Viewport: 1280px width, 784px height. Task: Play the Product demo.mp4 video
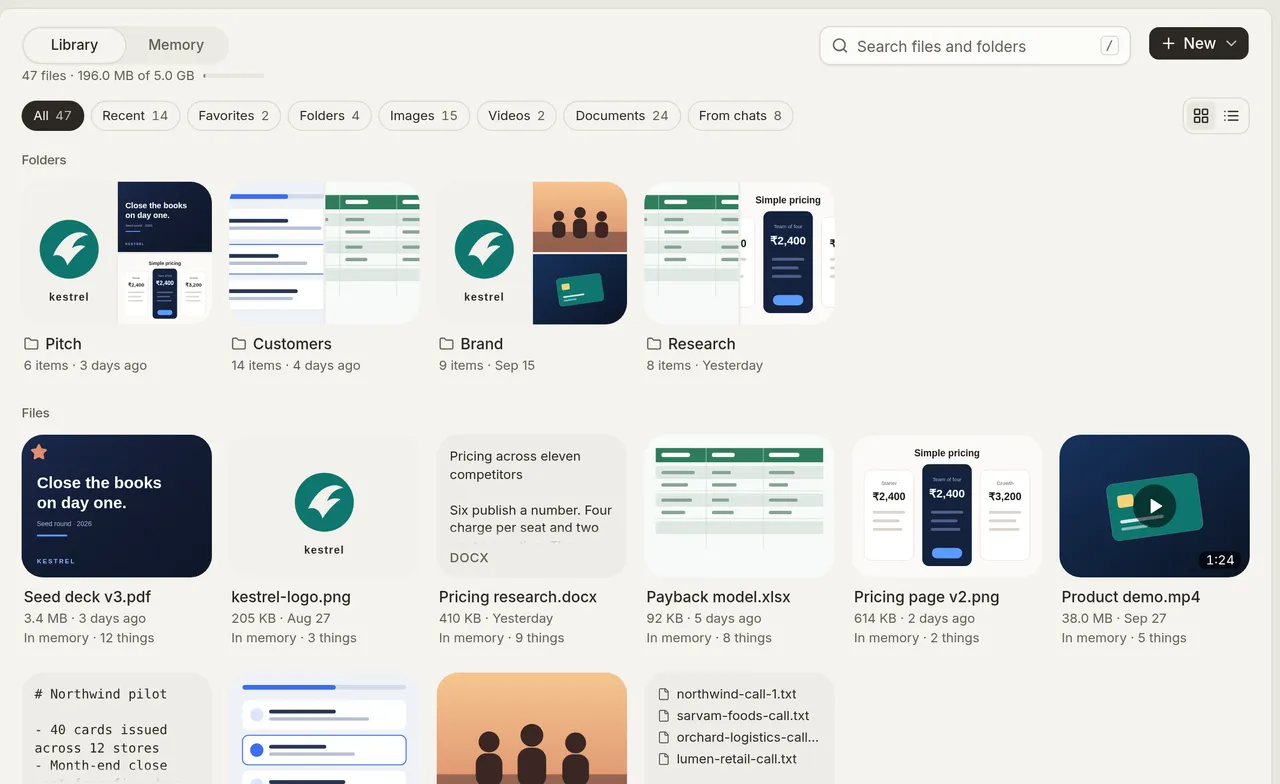(x=1155, y=506)
